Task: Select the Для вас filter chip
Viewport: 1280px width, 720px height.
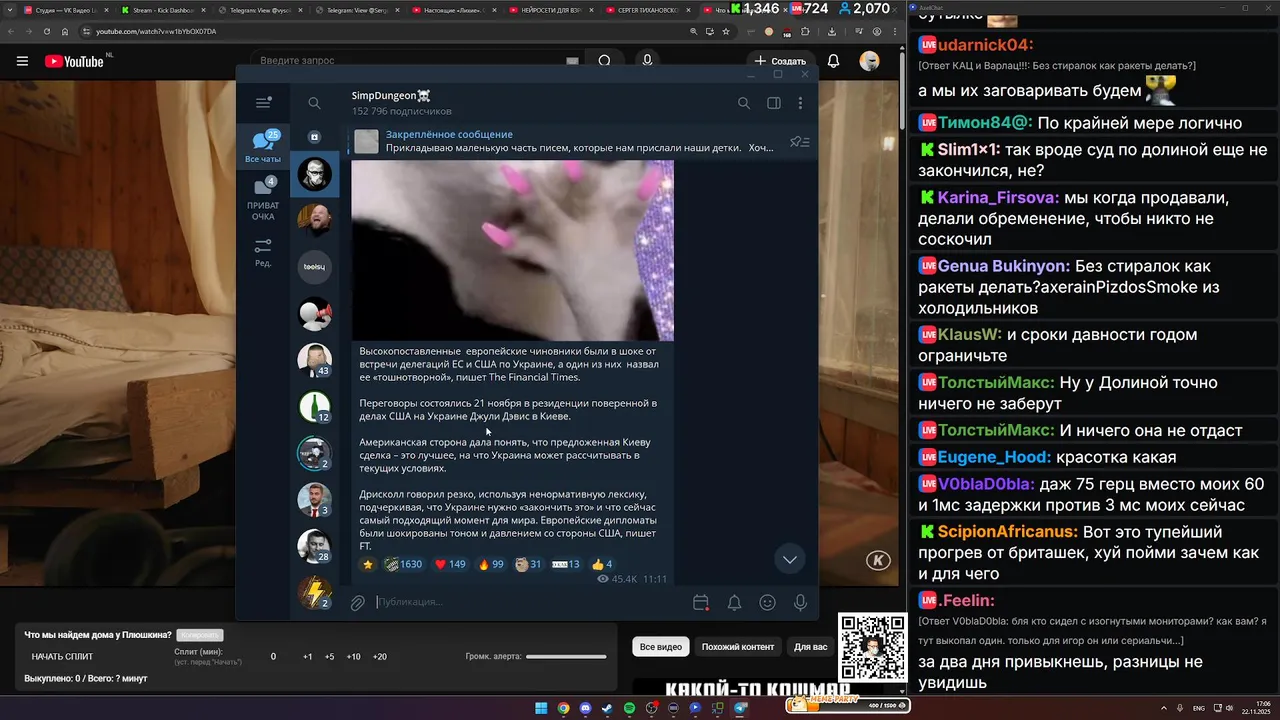Action: click(811, 647)
